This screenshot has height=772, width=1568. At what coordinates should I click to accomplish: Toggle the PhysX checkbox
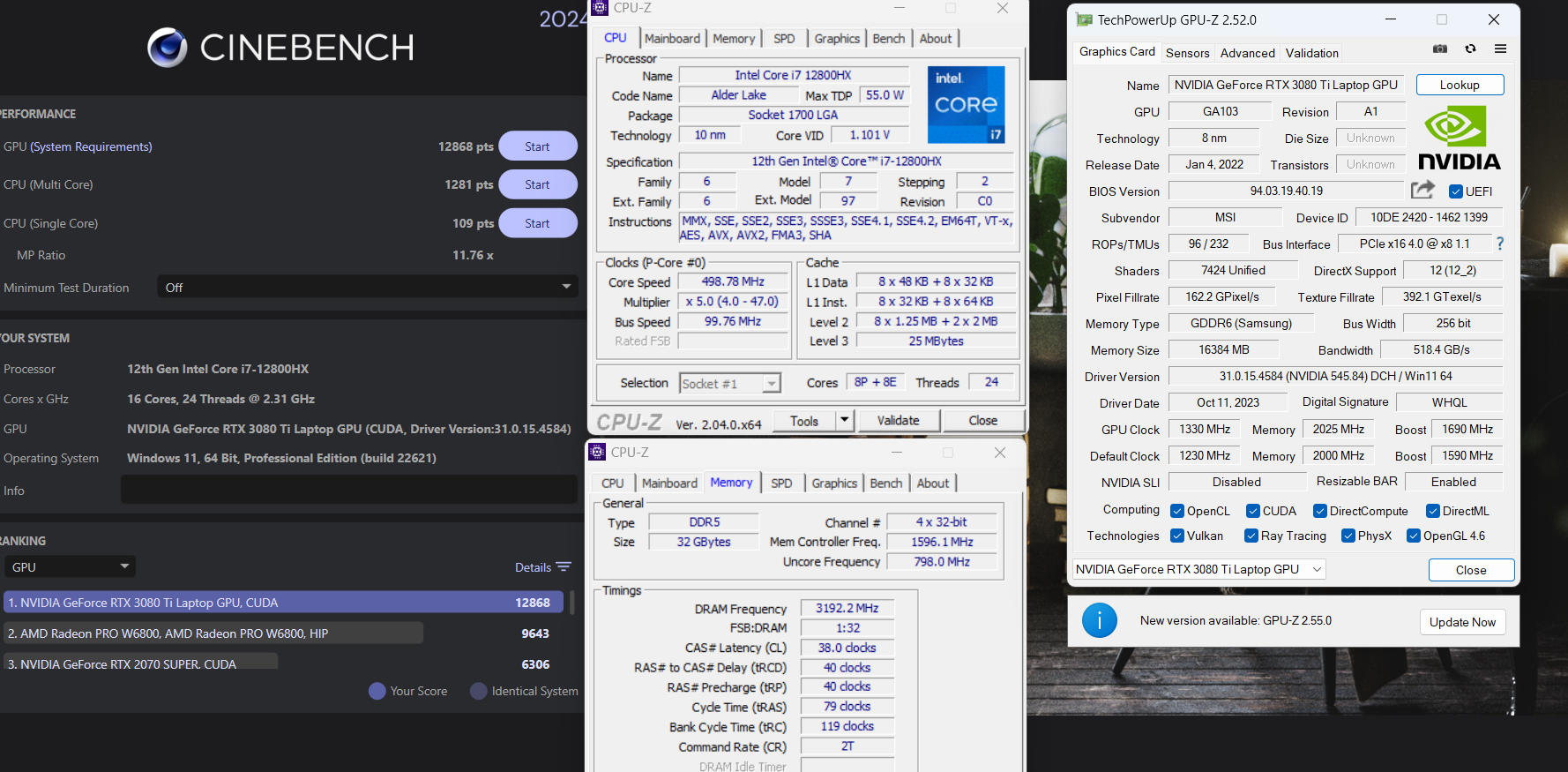click(1348, 536)
